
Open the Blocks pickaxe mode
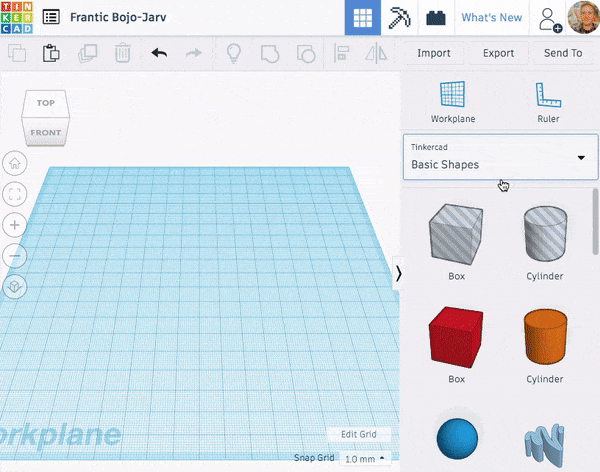coord(399,18)
